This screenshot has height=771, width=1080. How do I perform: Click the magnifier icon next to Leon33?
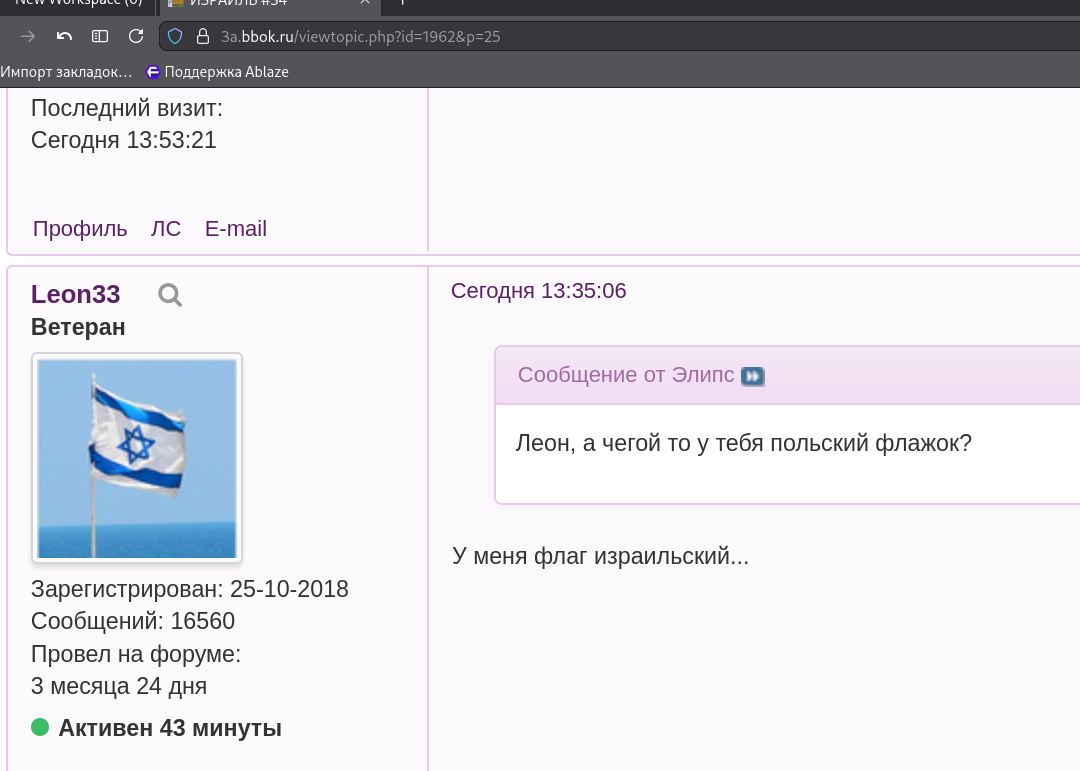(170, 295)
